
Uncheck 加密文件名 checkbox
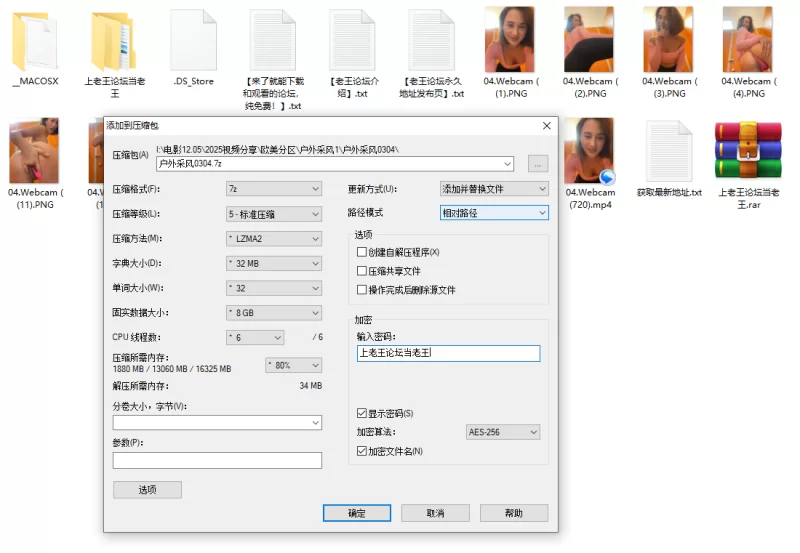tap(362, 451)
